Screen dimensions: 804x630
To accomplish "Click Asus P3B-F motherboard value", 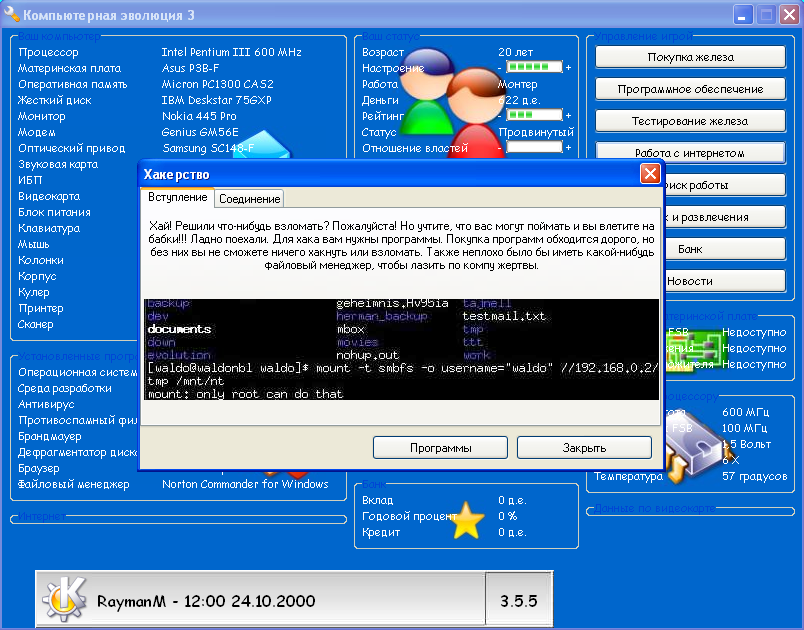I will [190, 68].
